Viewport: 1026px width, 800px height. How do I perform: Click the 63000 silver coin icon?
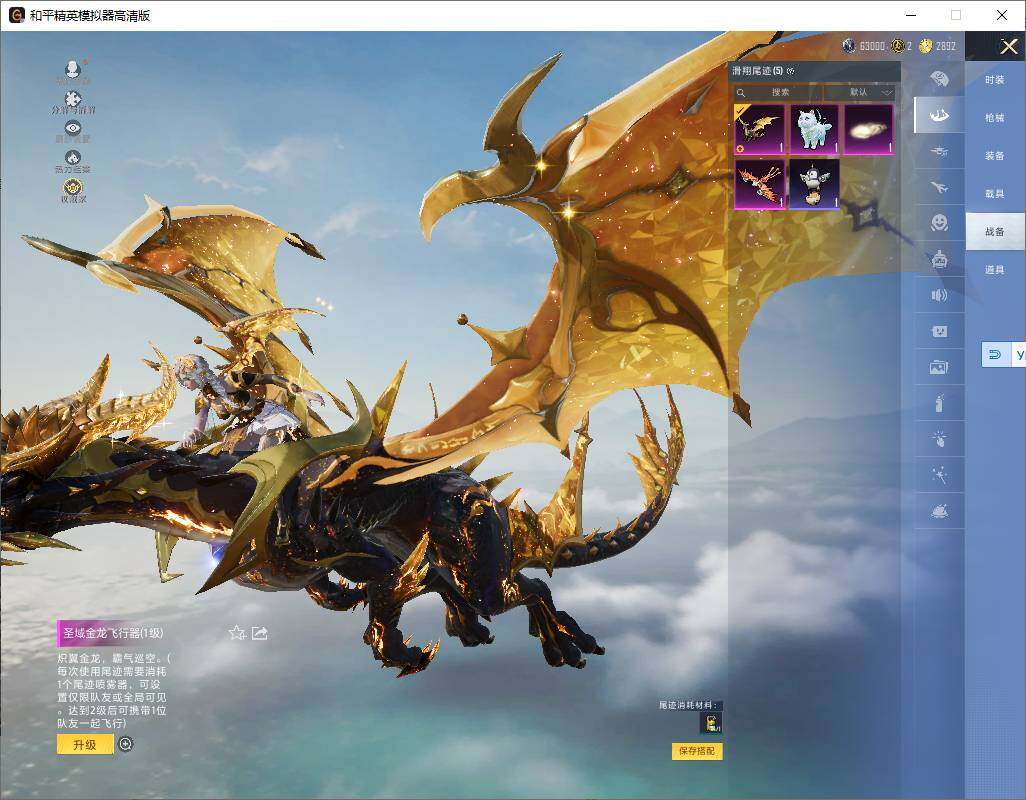849,46
